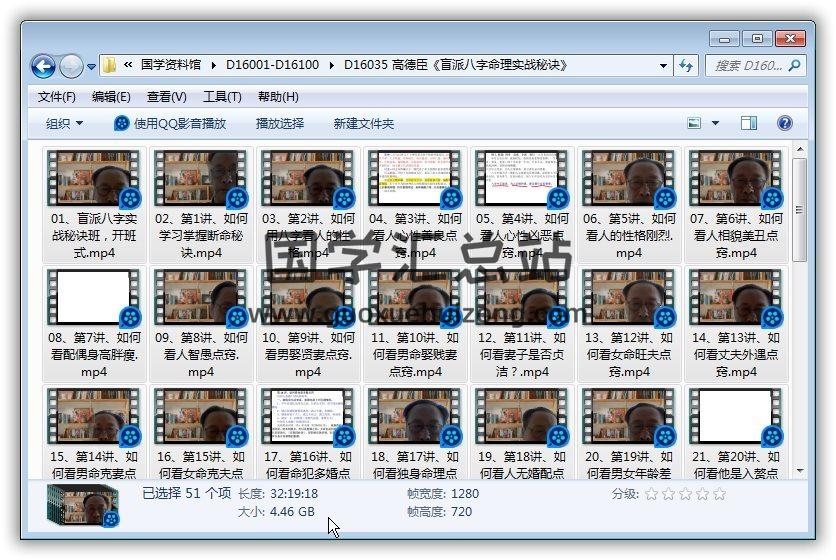Viewport: 836px width, 560px height.
Task: Click the search magnifier icon
Action: click(x=795, y=65)
